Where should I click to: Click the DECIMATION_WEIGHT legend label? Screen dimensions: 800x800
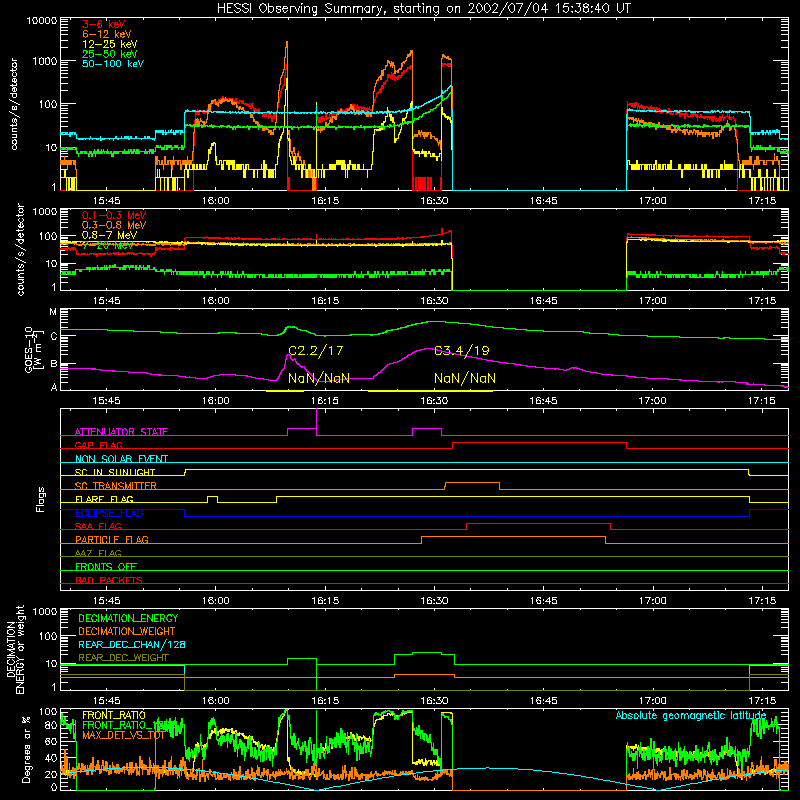point(127,631)
